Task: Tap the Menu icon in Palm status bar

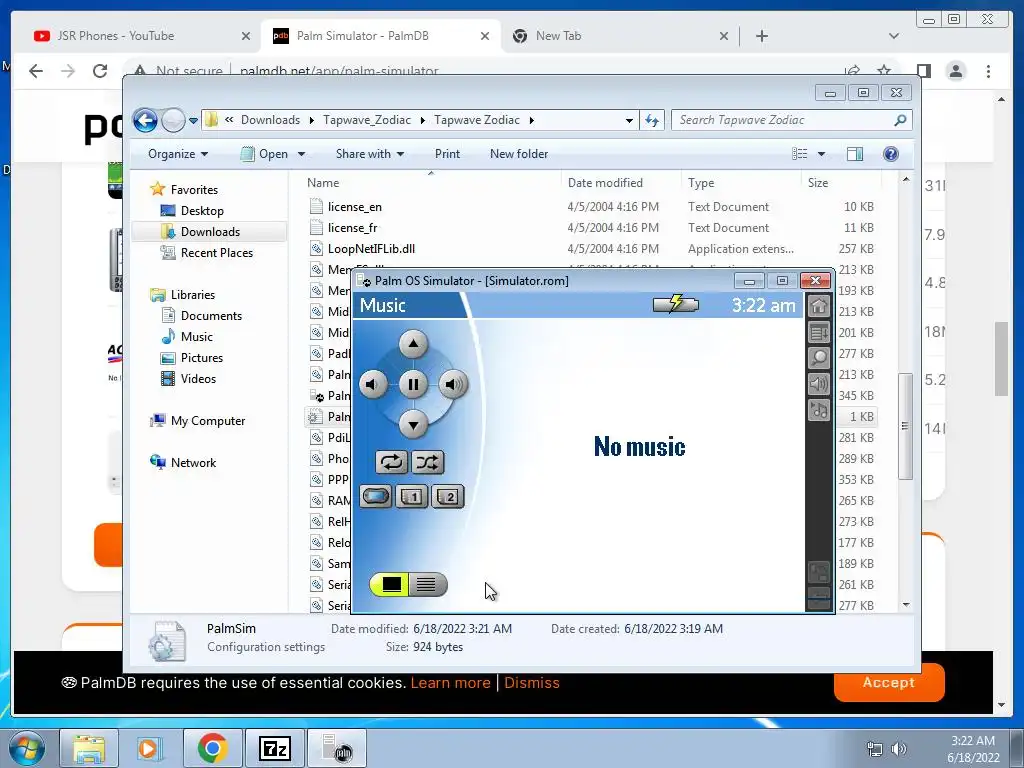Action: 819,332
